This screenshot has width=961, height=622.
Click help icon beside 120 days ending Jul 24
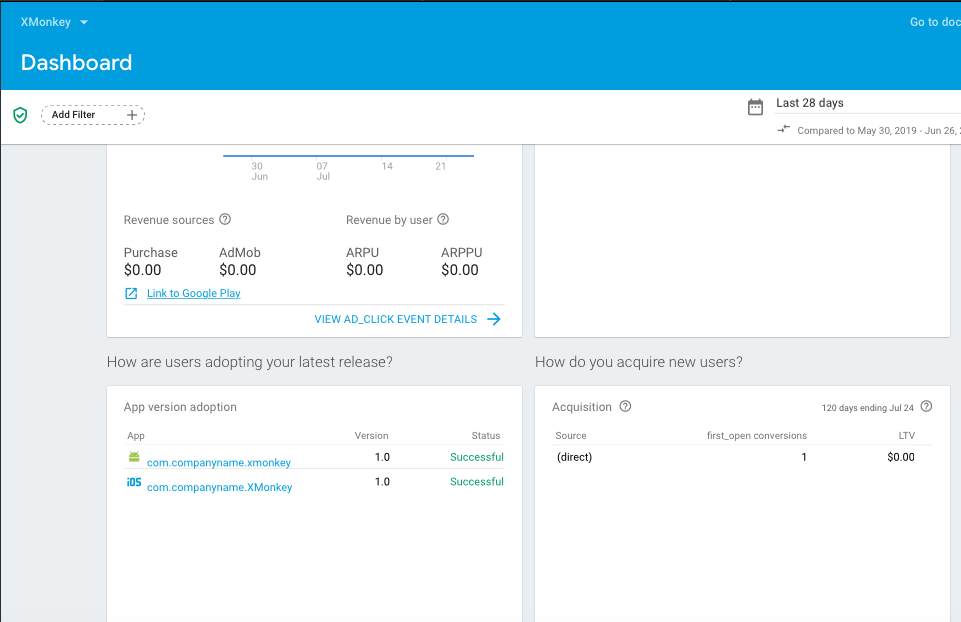pyautogui.click(x=927, y=406)
